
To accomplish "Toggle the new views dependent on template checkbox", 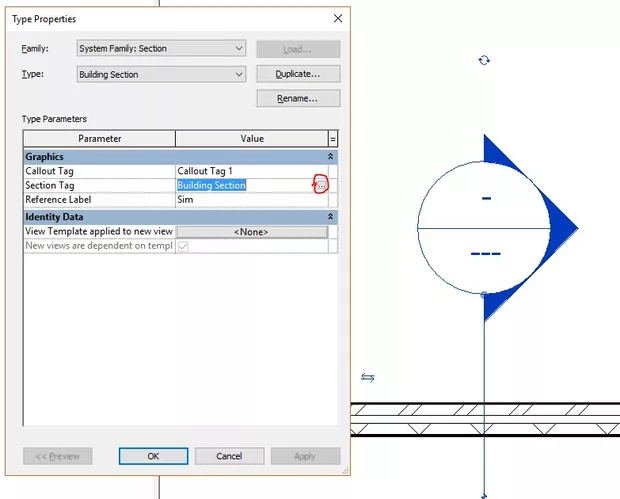I will [x=182, y=246].
